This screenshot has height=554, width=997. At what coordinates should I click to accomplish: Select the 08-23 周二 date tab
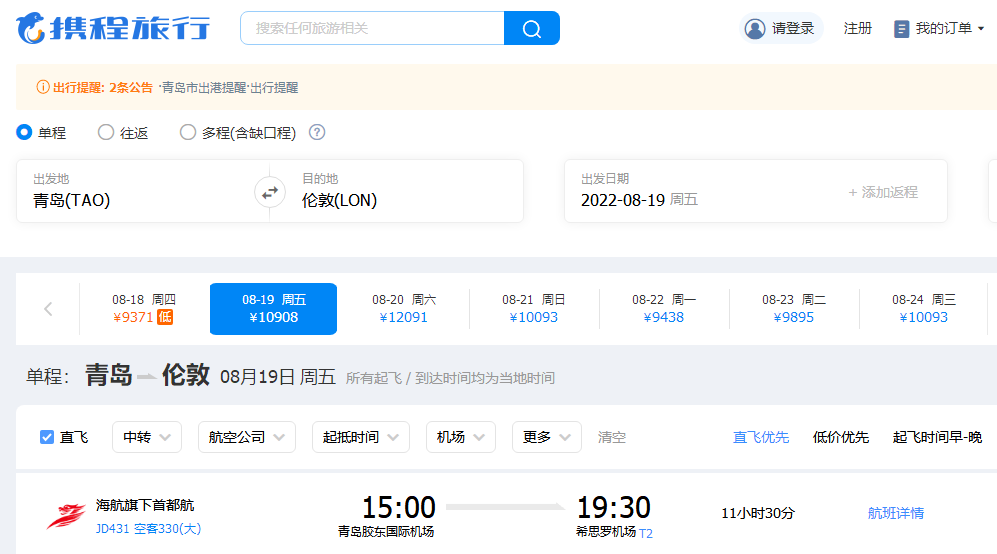[794, 308]
